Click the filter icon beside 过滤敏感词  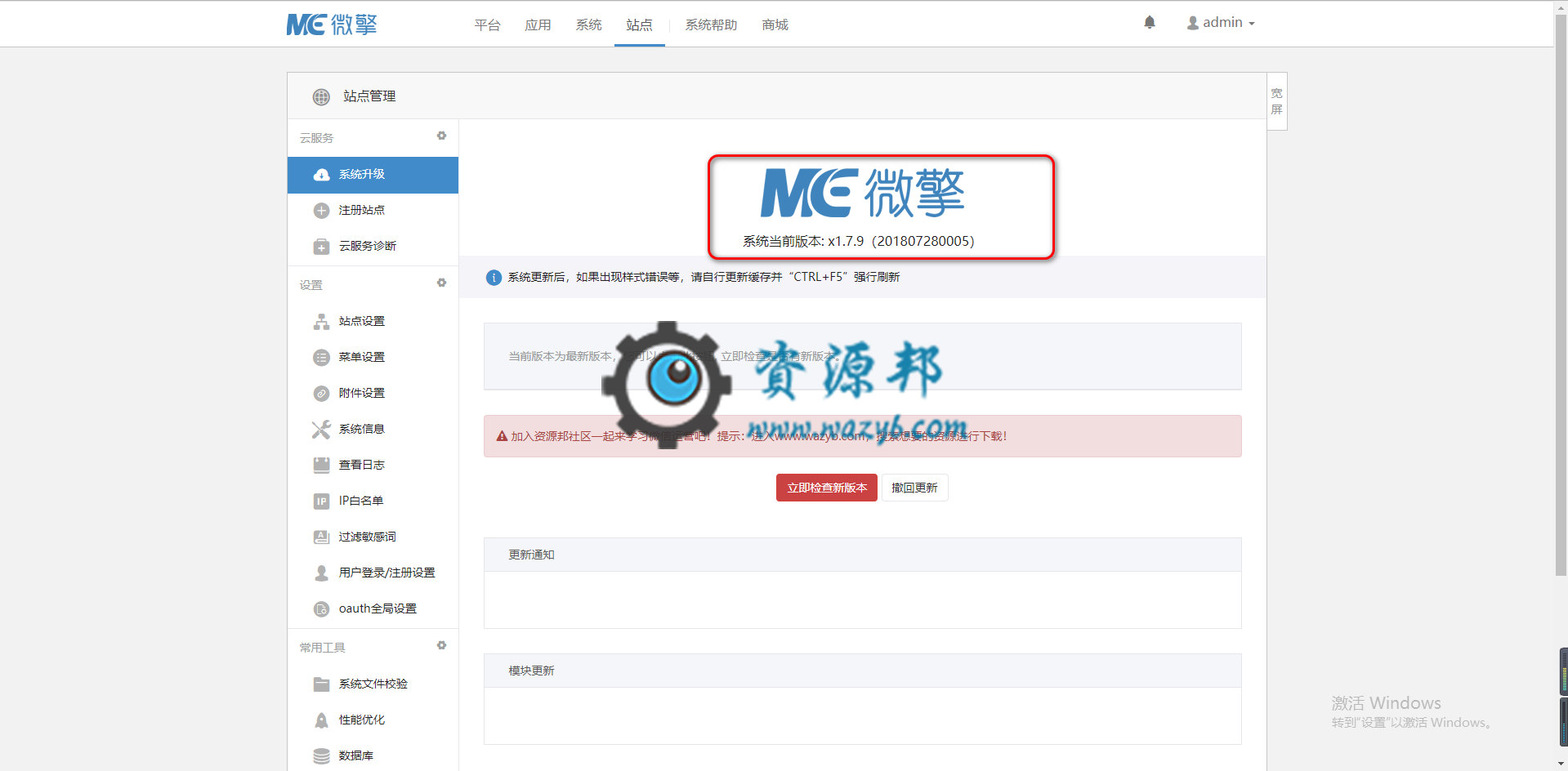[322, 537]
